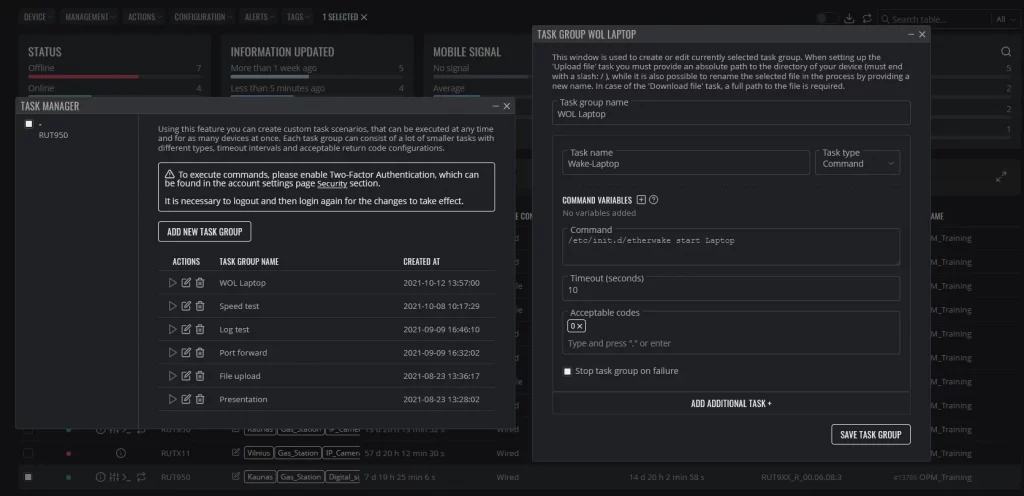Check Stop task group on failure
Image resolution: width=1024 pixels, height=496 pixels.
click(x=567, y=371)
